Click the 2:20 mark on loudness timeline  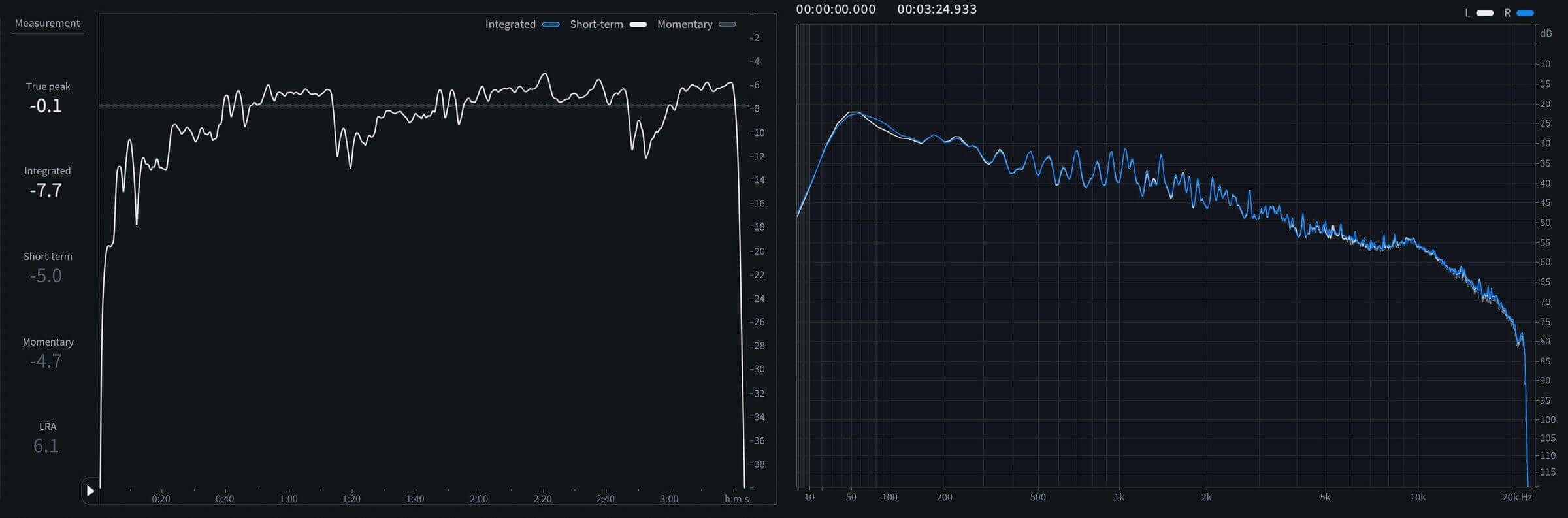(x=542, y=499)
